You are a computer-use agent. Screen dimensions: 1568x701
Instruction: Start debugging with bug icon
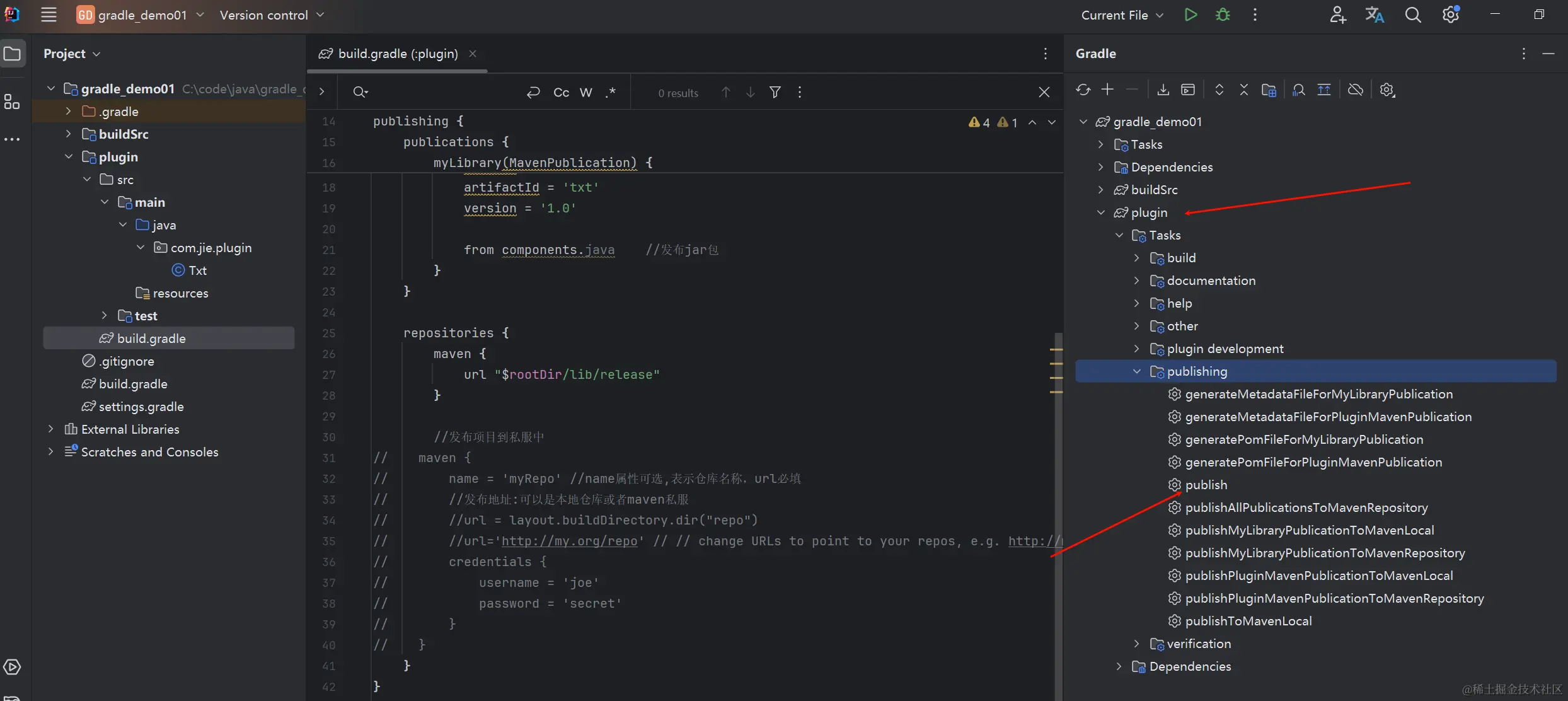(x=1223, y=15)
